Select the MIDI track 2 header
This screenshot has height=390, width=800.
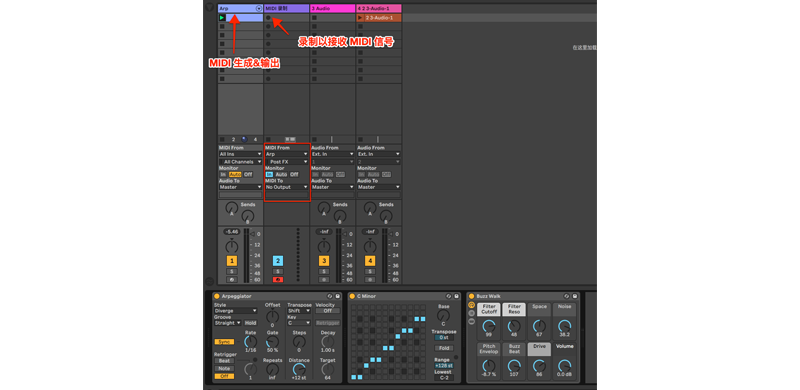pyautogui.click(x=287, y=8)
